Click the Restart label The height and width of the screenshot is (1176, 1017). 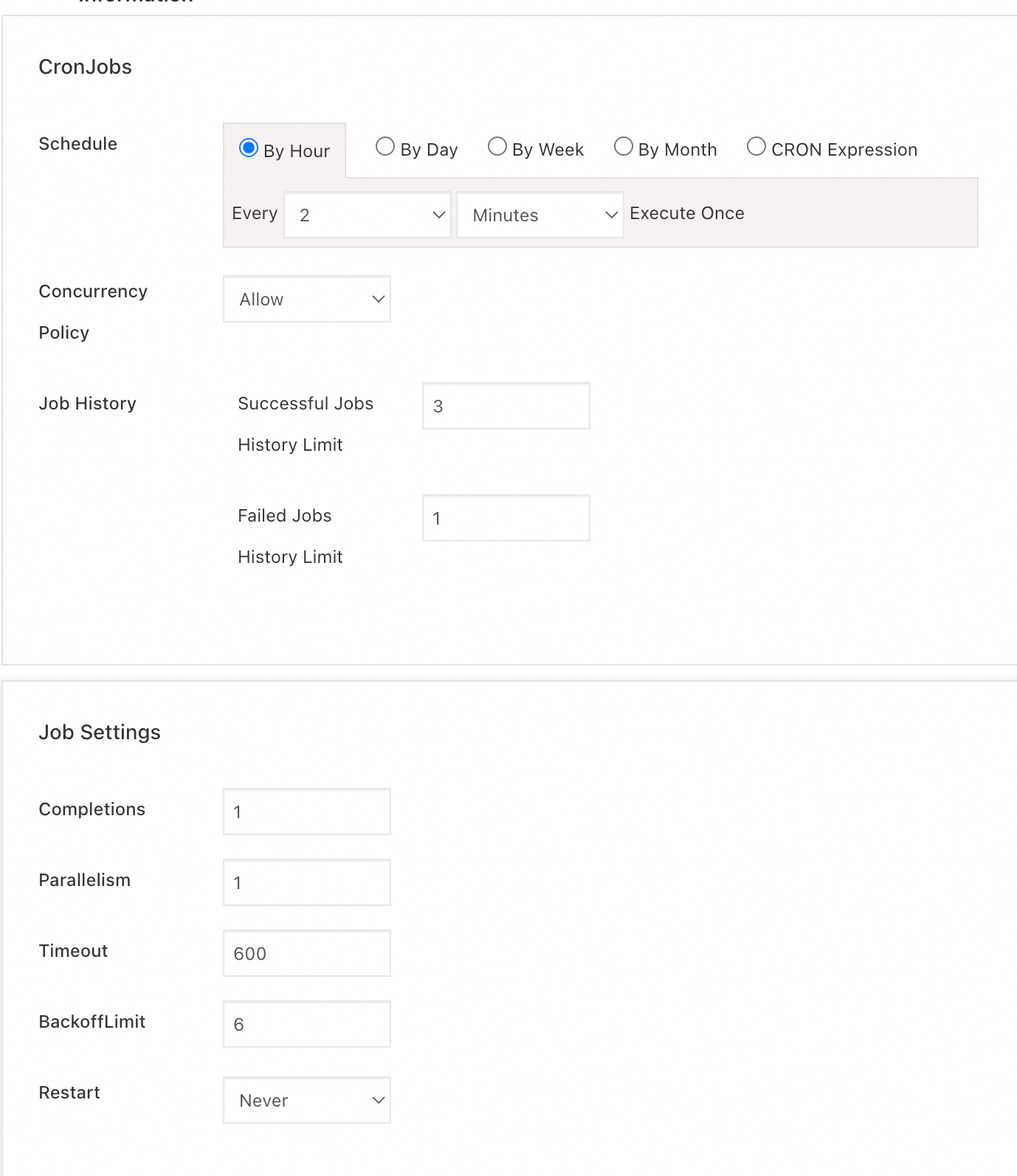click(x=69, y=1093)
